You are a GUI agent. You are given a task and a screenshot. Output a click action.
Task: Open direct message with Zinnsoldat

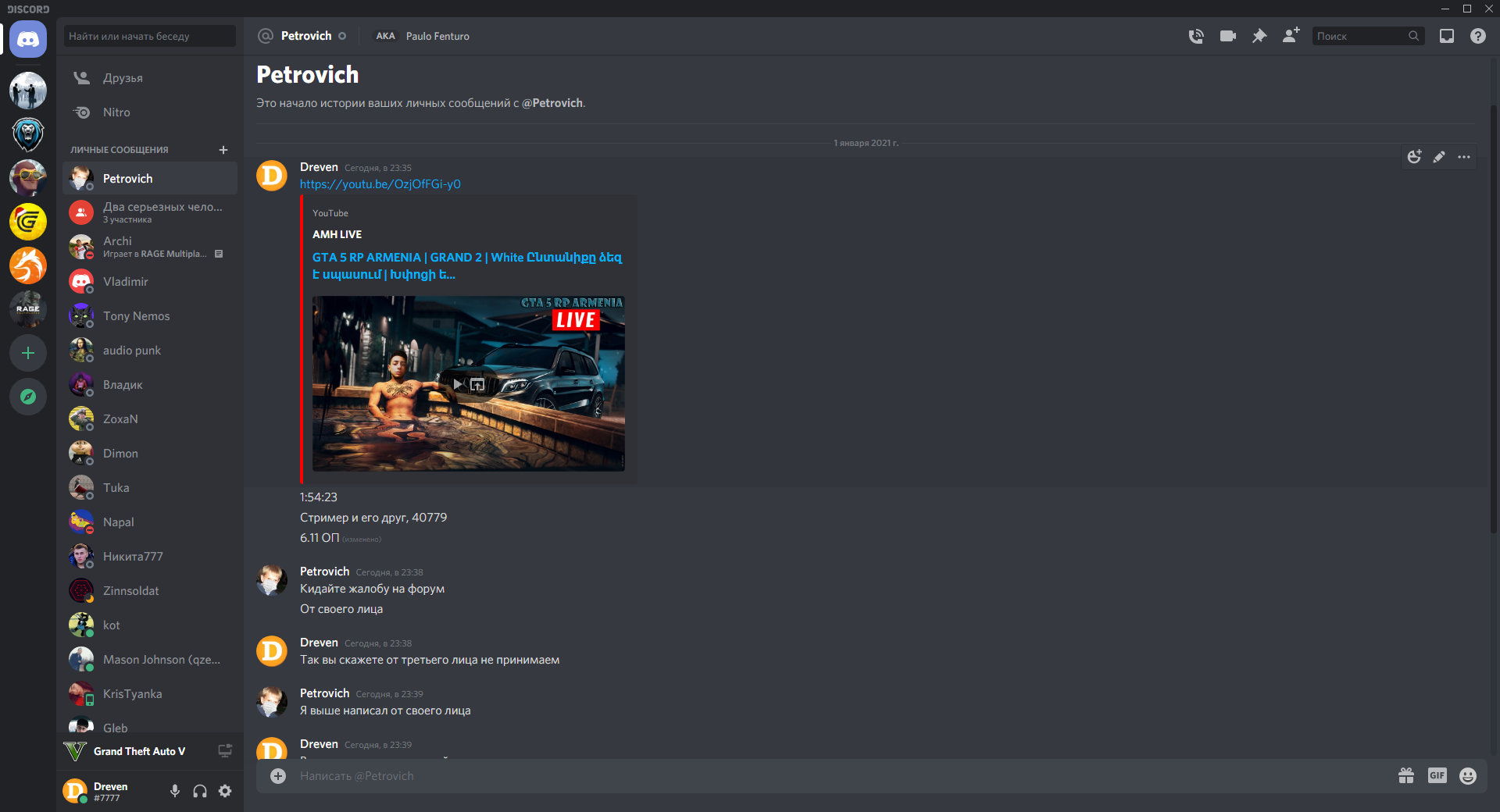(x=150, y=590)
